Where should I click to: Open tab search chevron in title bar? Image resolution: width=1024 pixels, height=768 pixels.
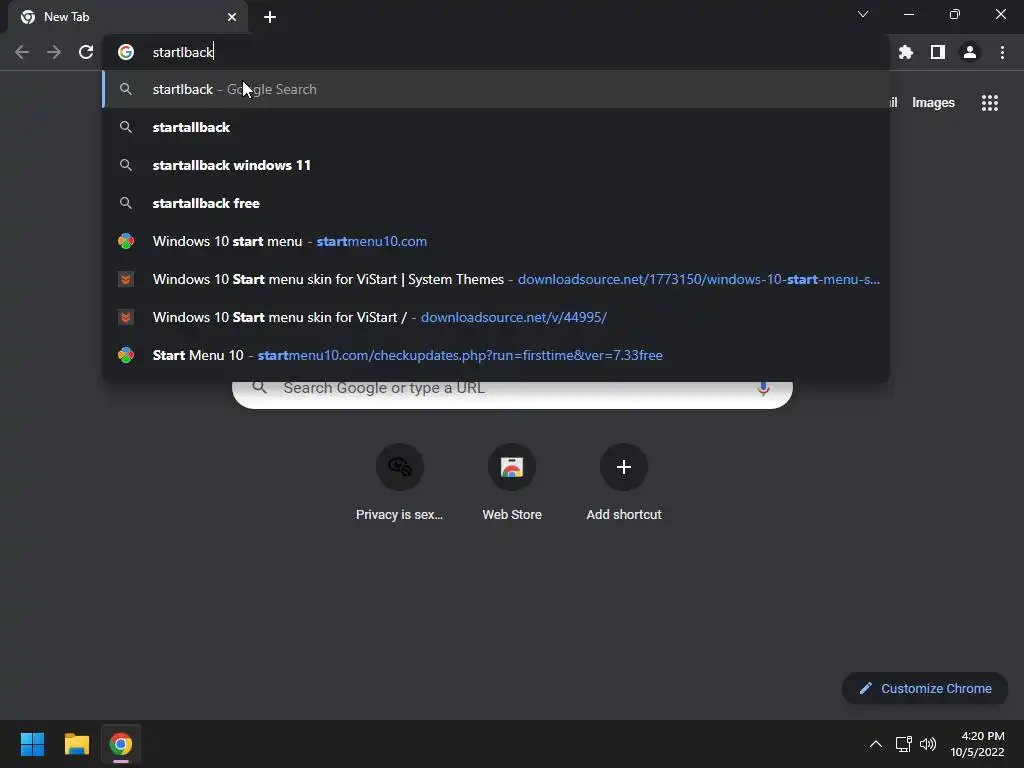coord(863,14)
